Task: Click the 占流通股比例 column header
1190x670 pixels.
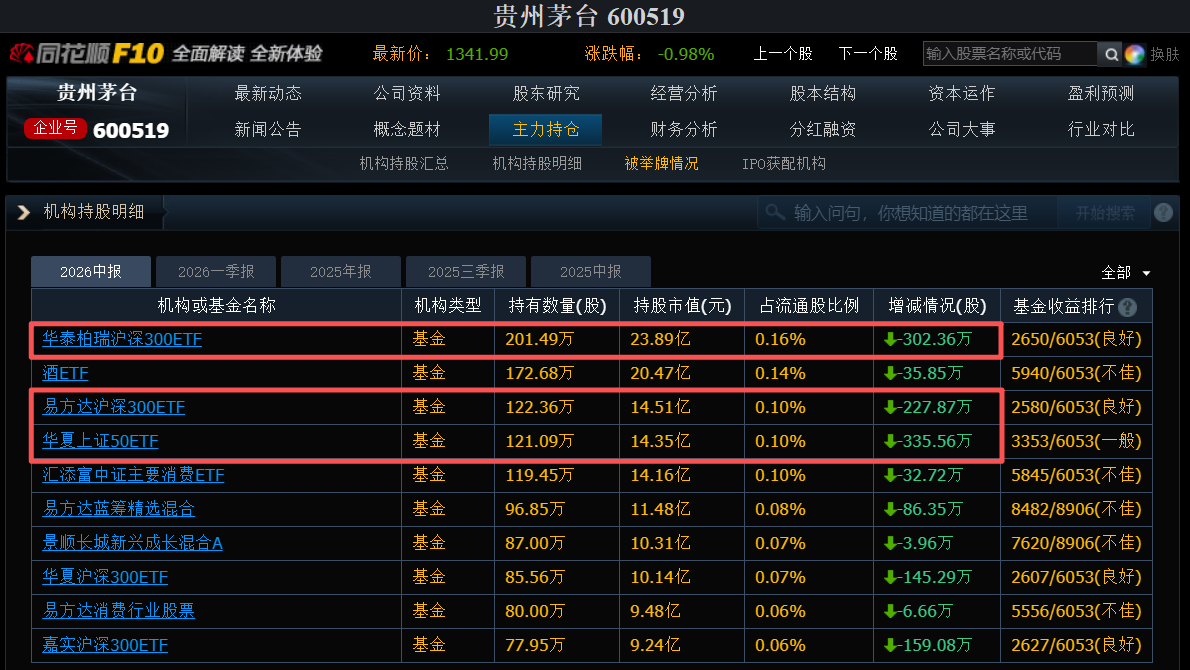Action: (809, 306)
